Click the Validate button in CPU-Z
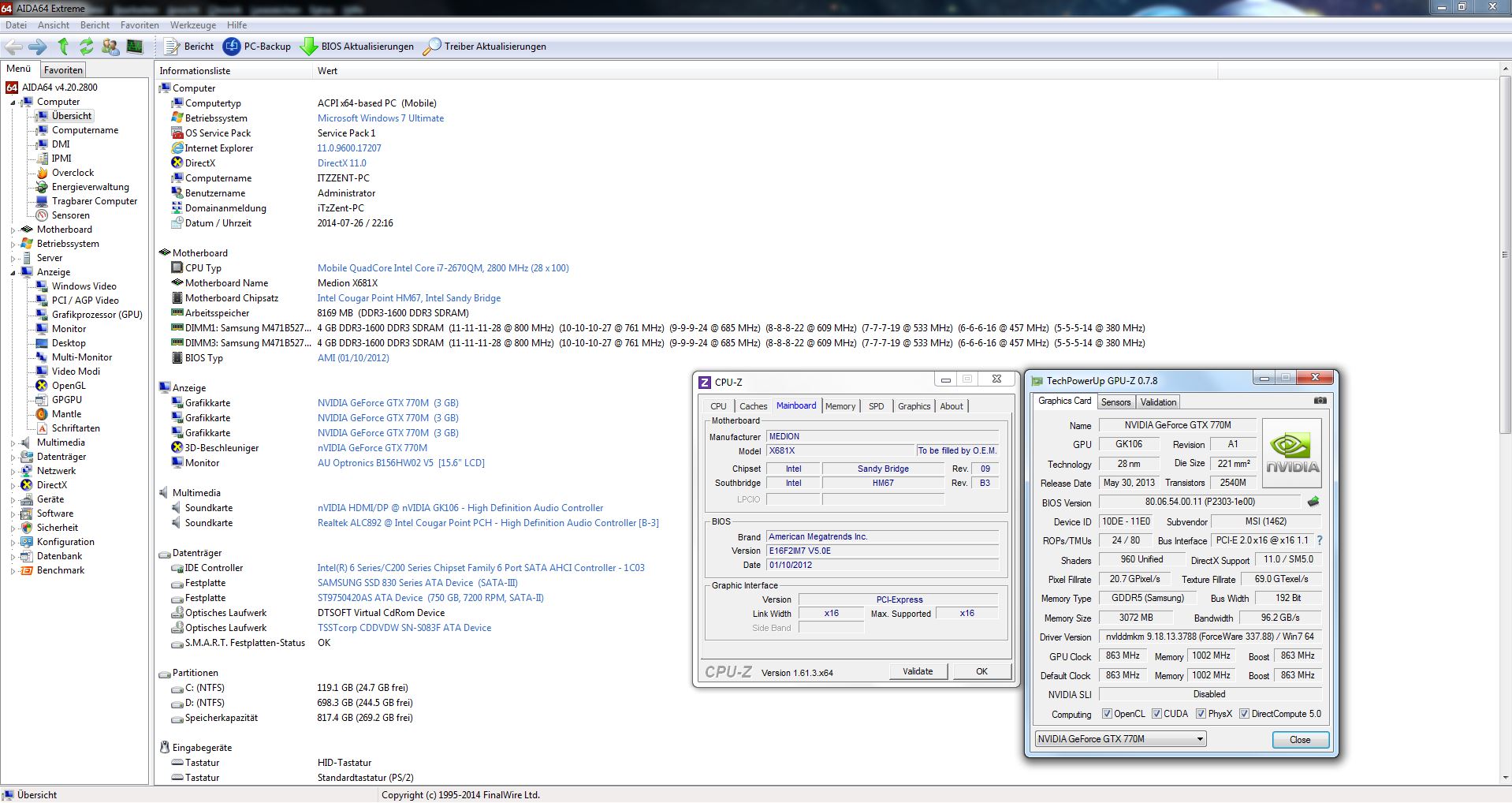1512x803 pixels. [918, 671]
